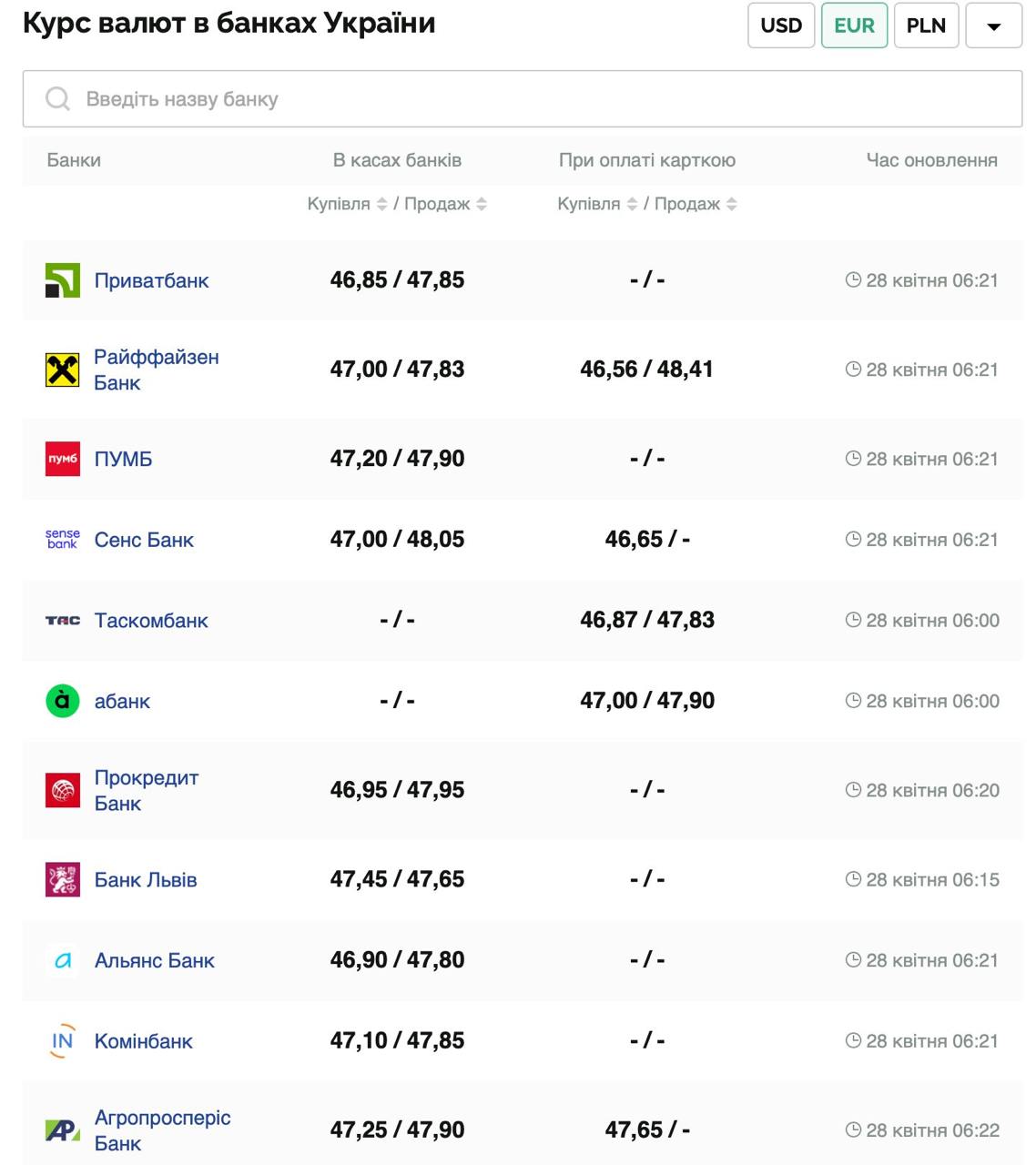Click the search magnifier icon

[x=57, y=99]
